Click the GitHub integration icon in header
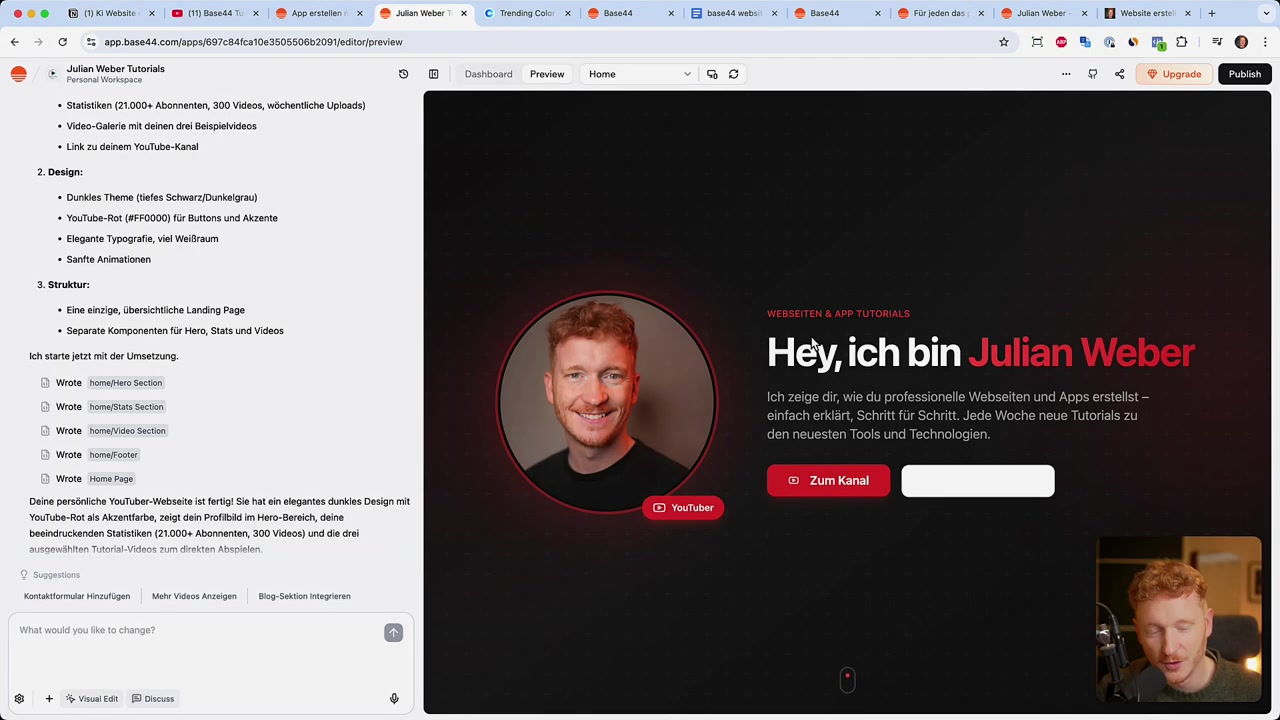The height and width of the screenshot is (720, 1280). point(1092,74)
